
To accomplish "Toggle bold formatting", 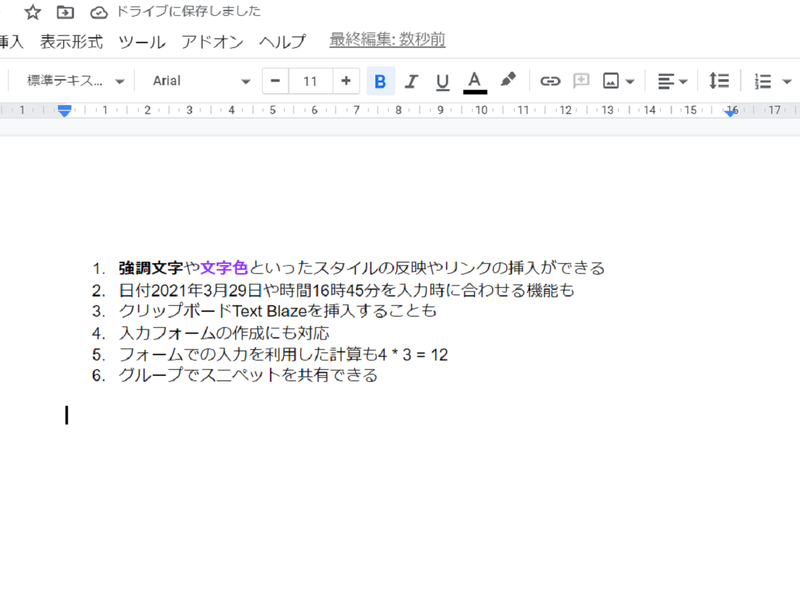I will pyautogui.click(x=380, y=80).
